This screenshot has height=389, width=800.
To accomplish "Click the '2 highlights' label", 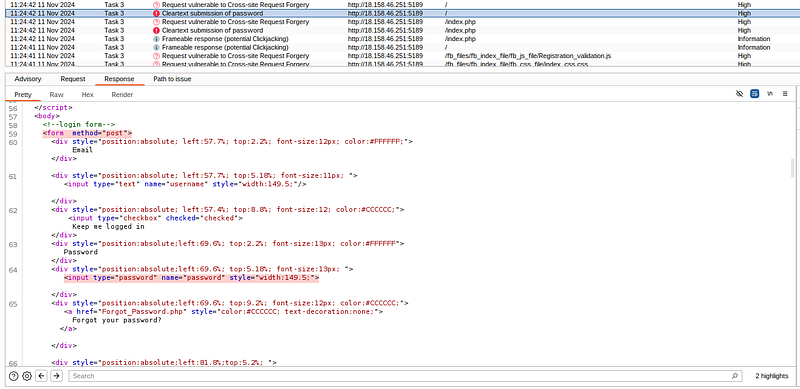I will coord(772,376).
